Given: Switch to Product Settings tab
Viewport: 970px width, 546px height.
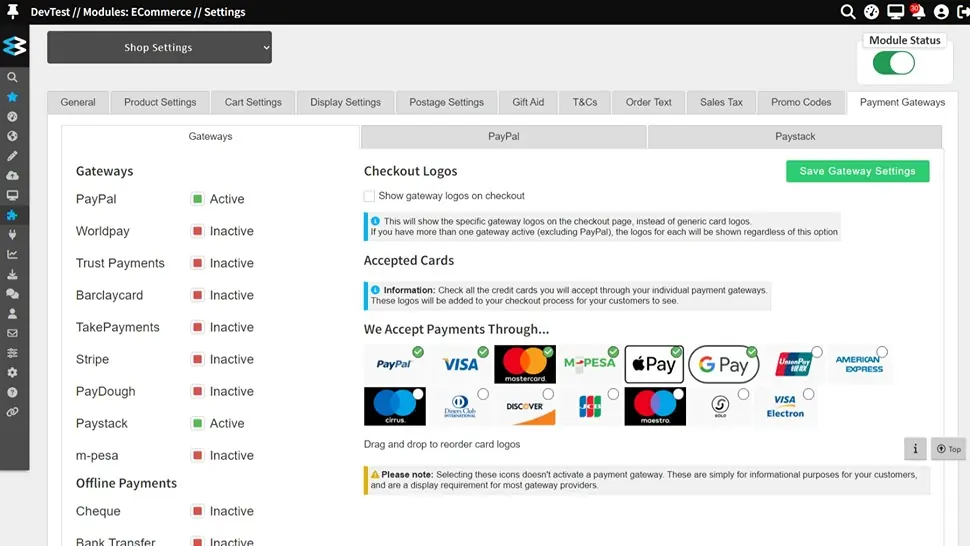Looking at the screenshot, I should coord(160,103).
